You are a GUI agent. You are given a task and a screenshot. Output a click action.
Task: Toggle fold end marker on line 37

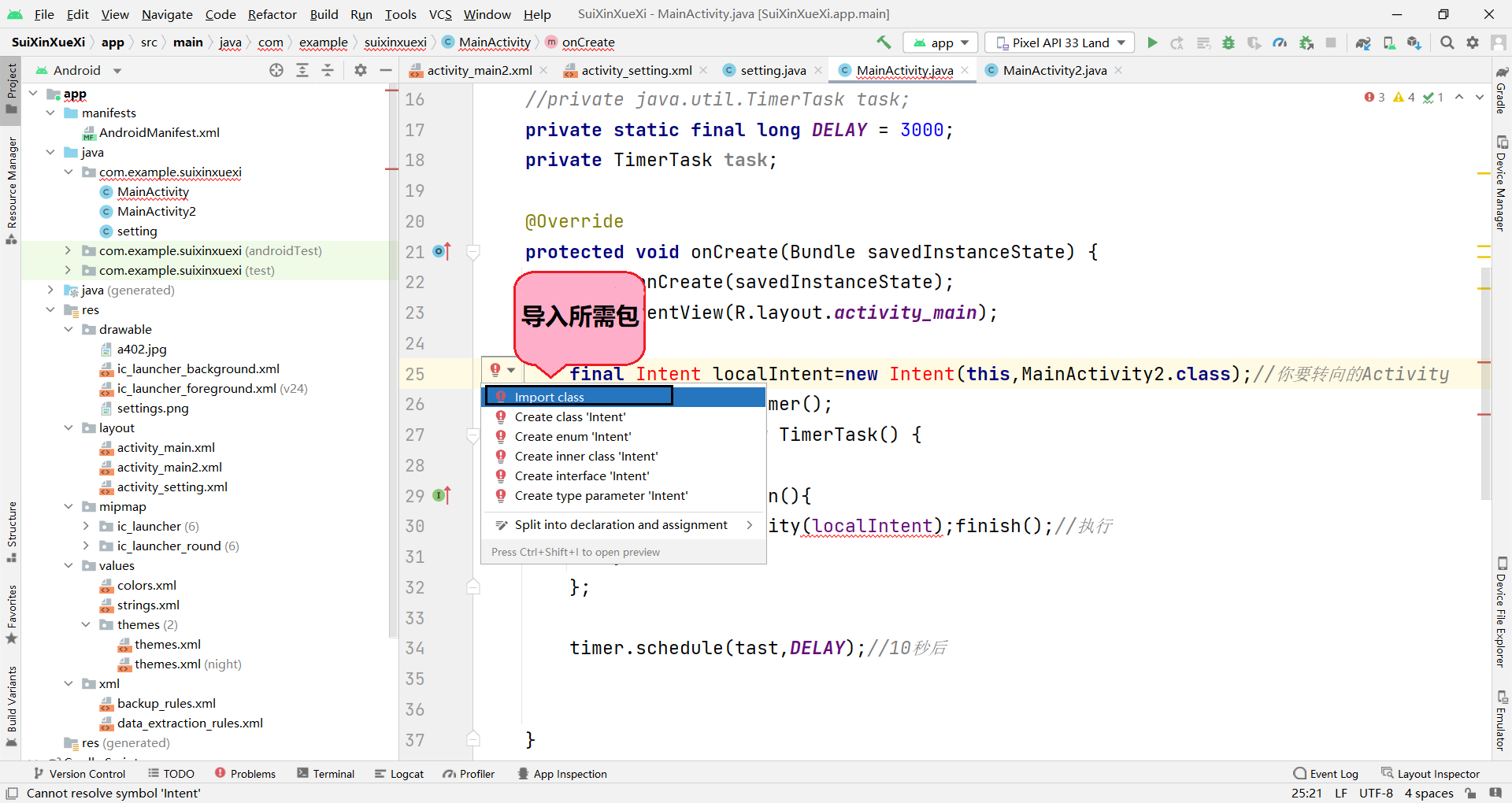click(x=473, y=738)
